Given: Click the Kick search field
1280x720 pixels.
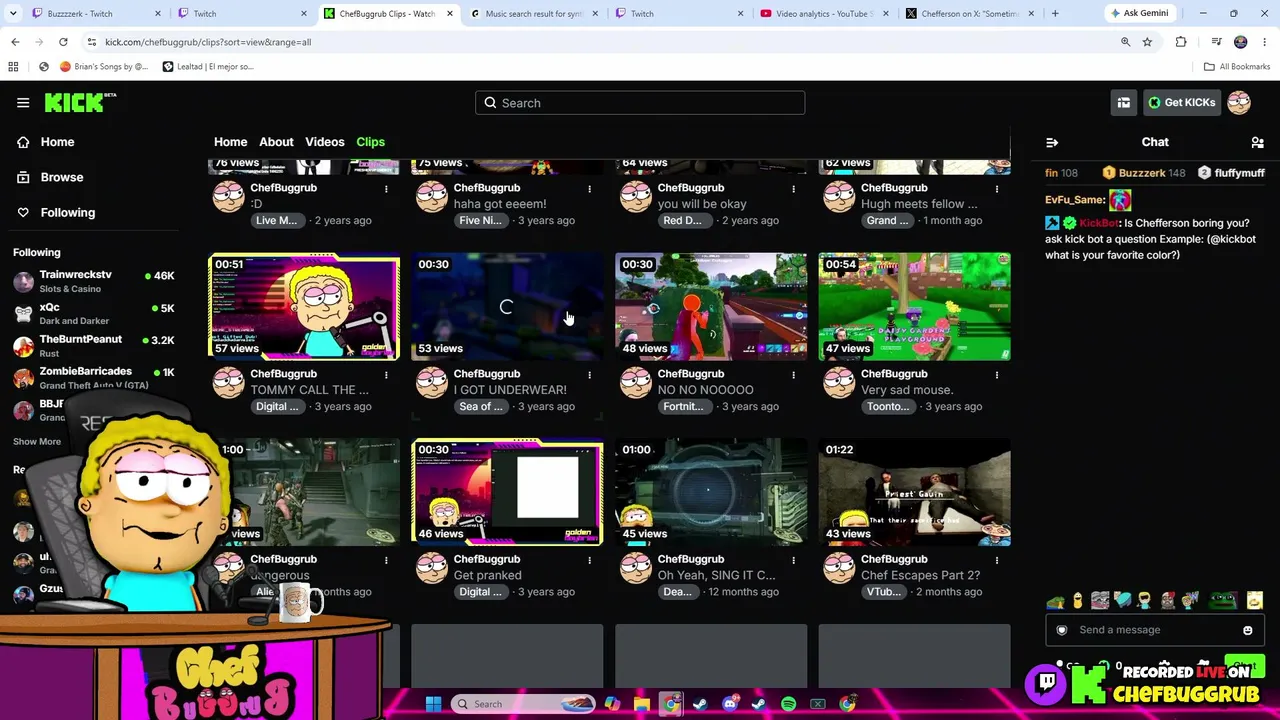Looking at the screenshot, I should click(x=640, y=103).
